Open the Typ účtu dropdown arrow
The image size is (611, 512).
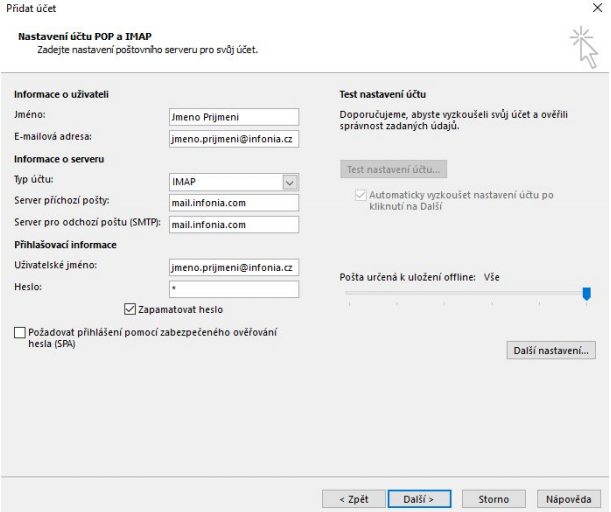(x=290, y=182)
